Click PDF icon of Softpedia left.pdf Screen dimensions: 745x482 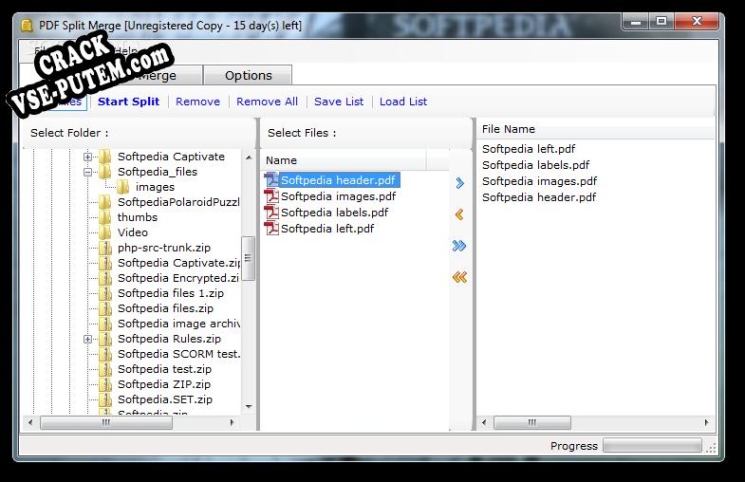pos(272,229)
